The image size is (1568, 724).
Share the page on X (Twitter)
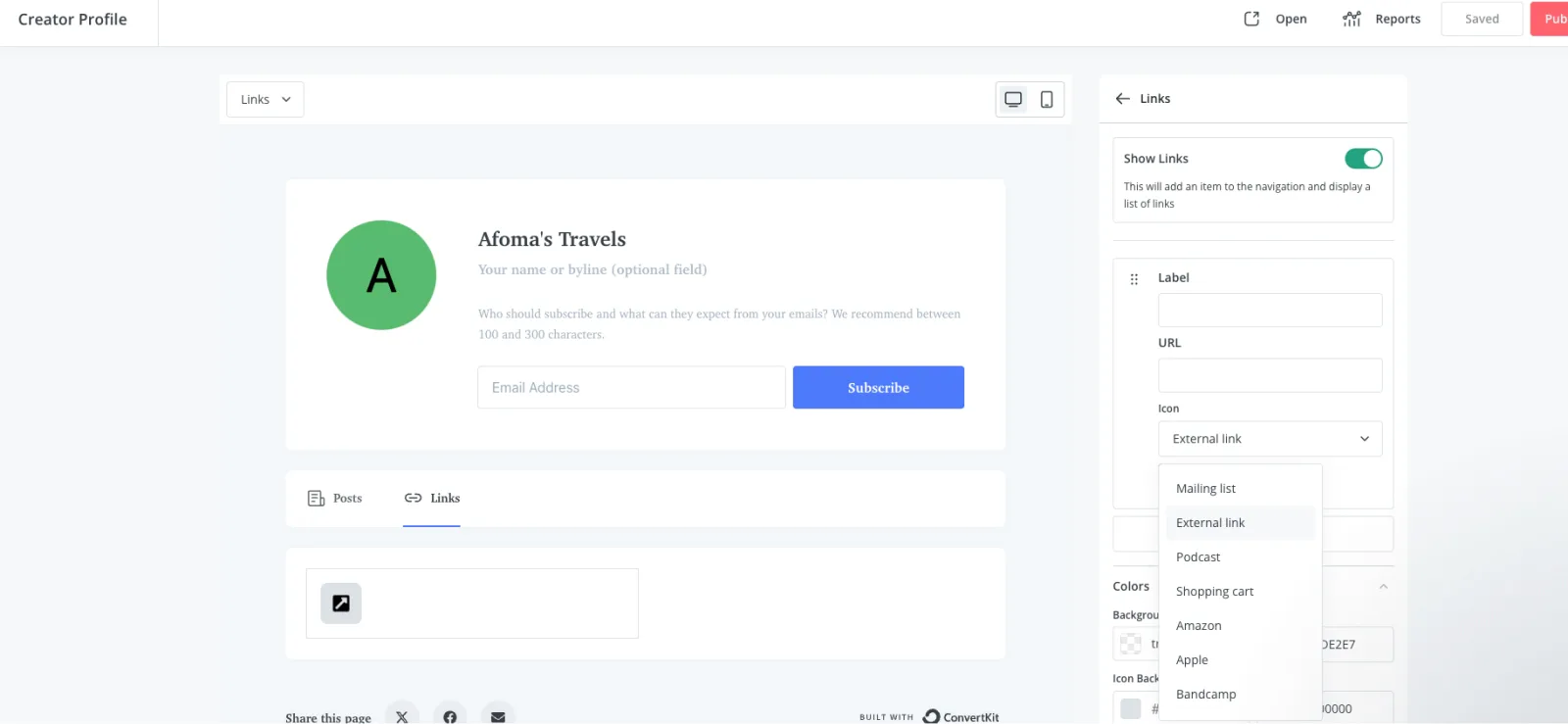click(402, 716)
